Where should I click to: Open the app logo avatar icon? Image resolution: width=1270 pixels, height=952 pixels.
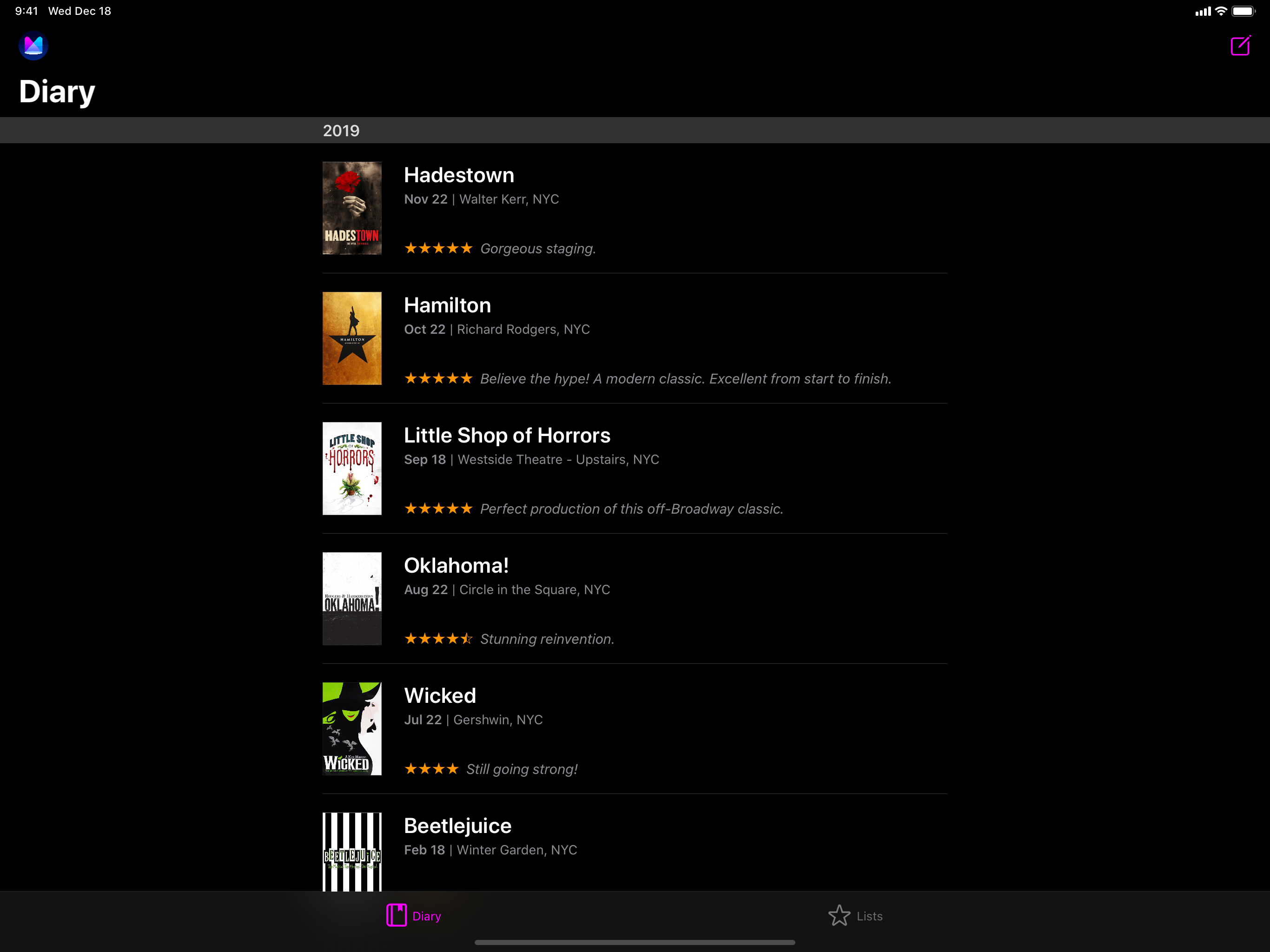click(x=33, y=46)
